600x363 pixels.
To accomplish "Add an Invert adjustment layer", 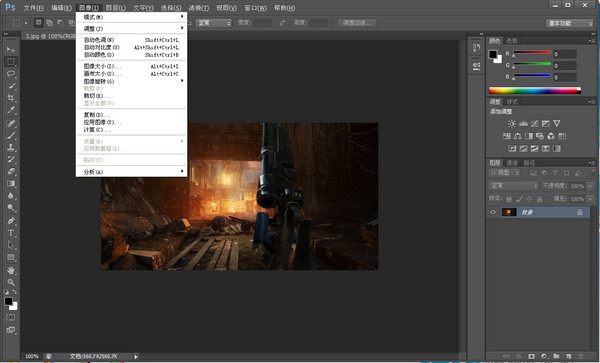I will (x=512, y=148).
